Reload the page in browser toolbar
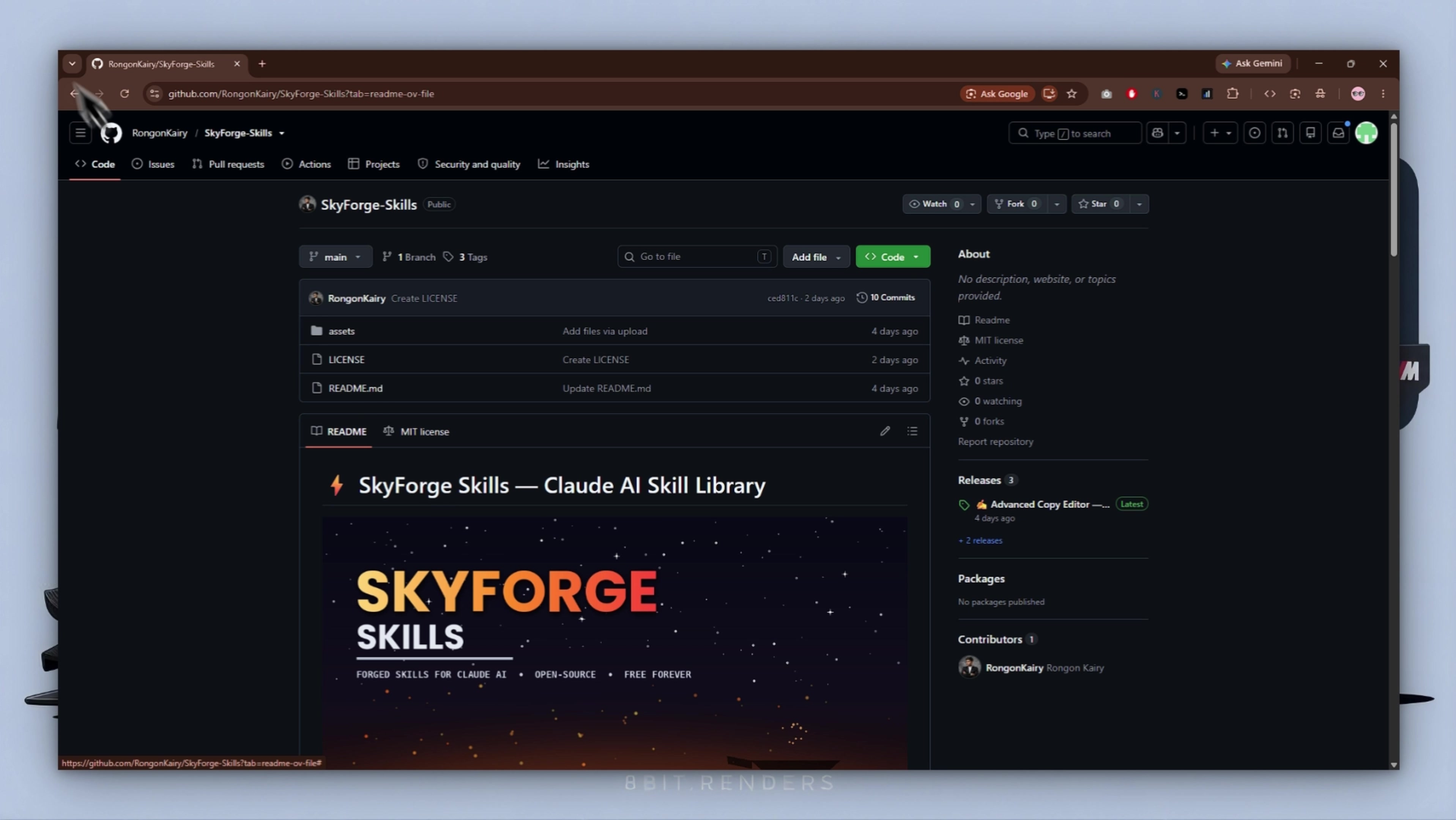 click(x=124, y=94)
